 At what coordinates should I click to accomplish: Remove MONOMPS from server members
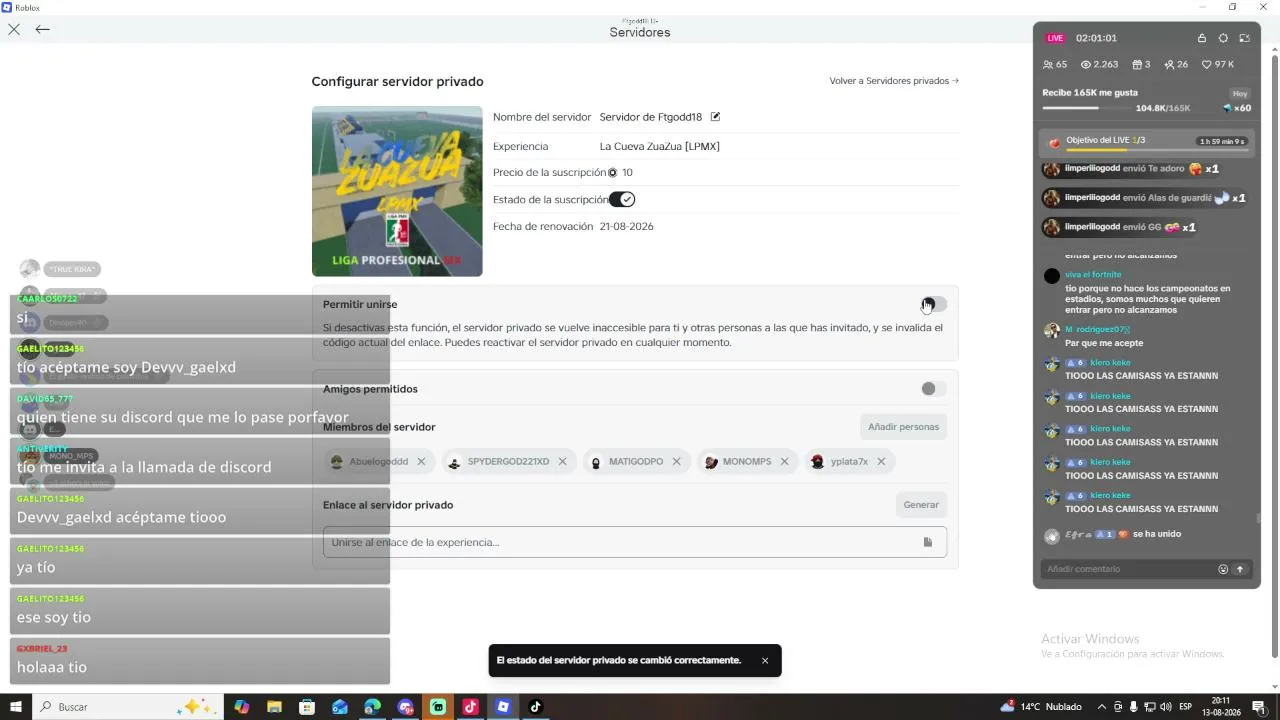tap(784, 461)
